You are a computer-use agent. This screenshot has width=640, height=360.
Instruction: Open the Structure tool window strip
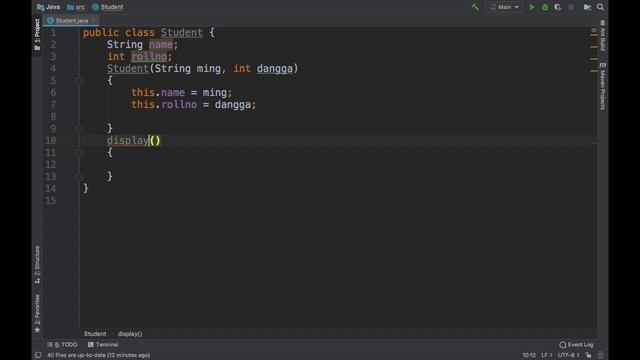pos(37,264)
